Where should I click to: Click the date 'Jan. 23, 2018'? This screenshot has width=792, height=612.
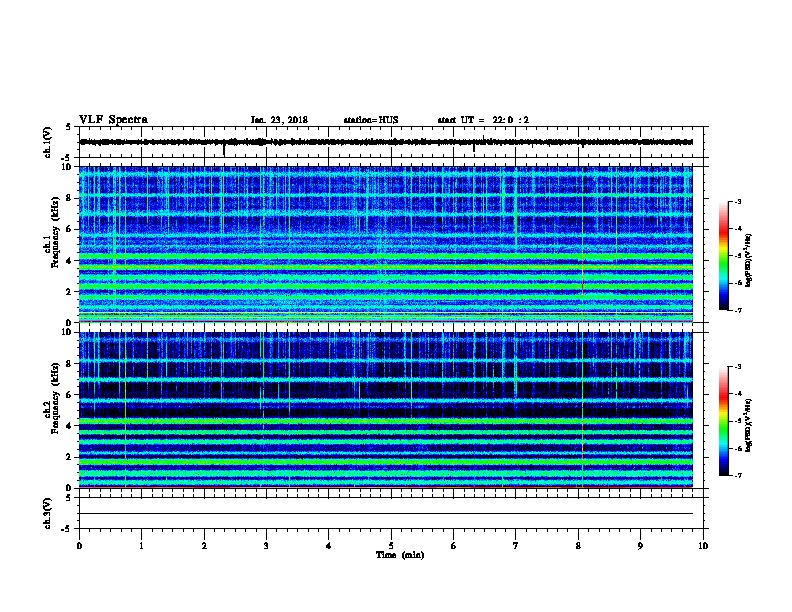pos(279,120)
